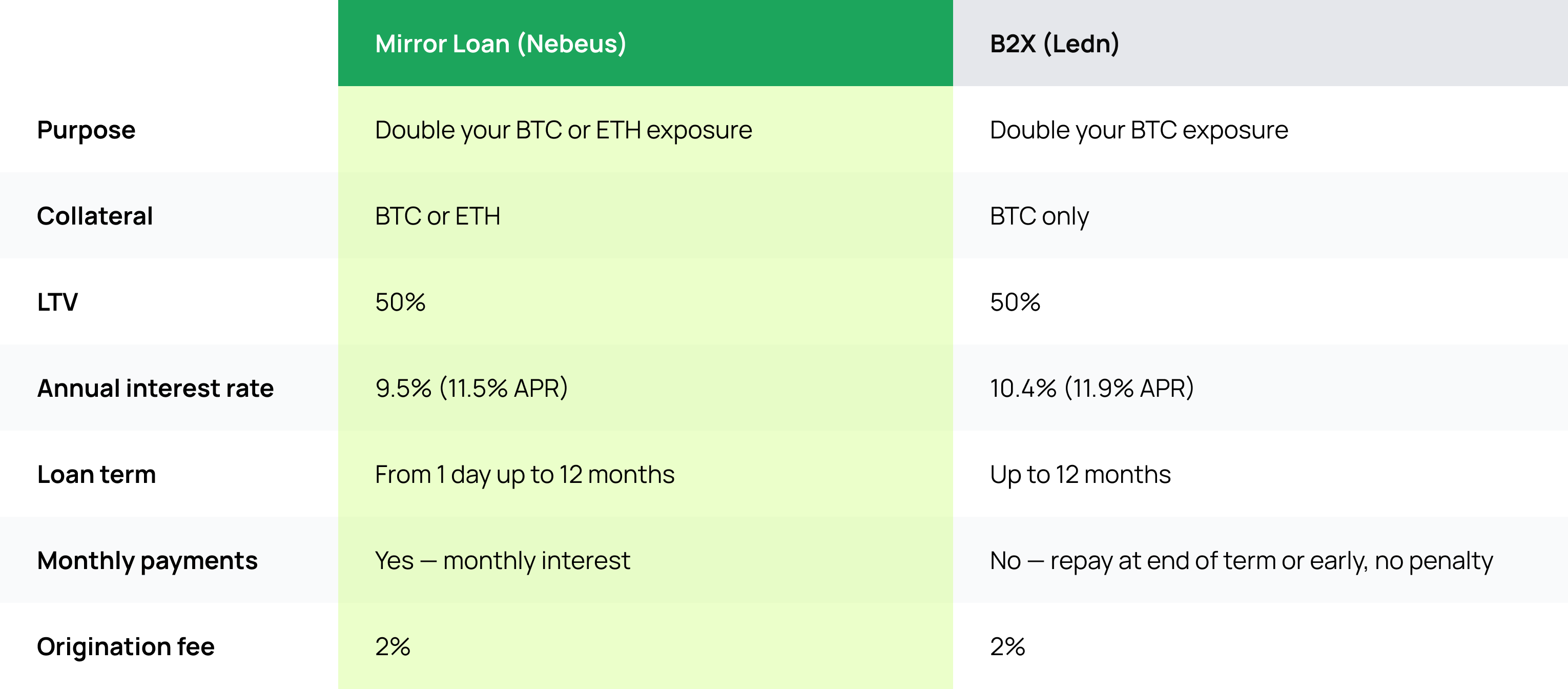The width and height of the screenshot is (1568, 689).
Task: Click "Double your BTC or ETH exposure" cell
Action: 563,130
